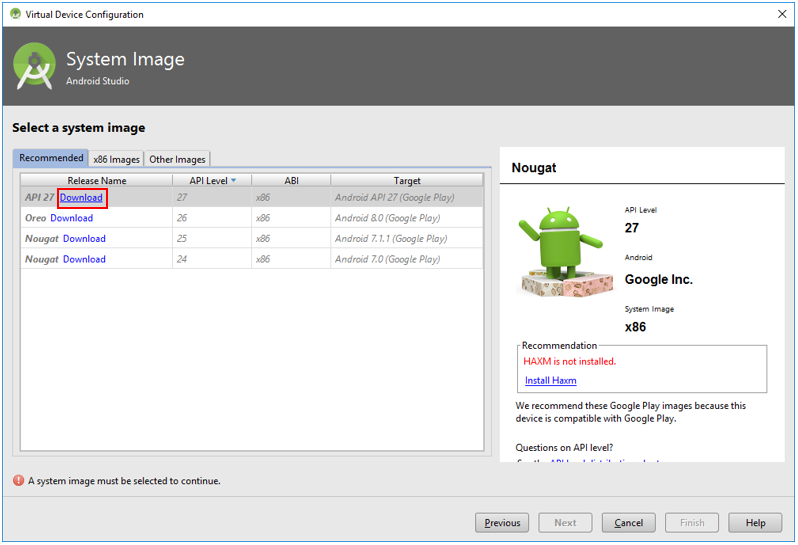798x545 pixels.
Task: Select row with target Android 7.1.1 (Google Play)
Action: click(x=252, y=238)
